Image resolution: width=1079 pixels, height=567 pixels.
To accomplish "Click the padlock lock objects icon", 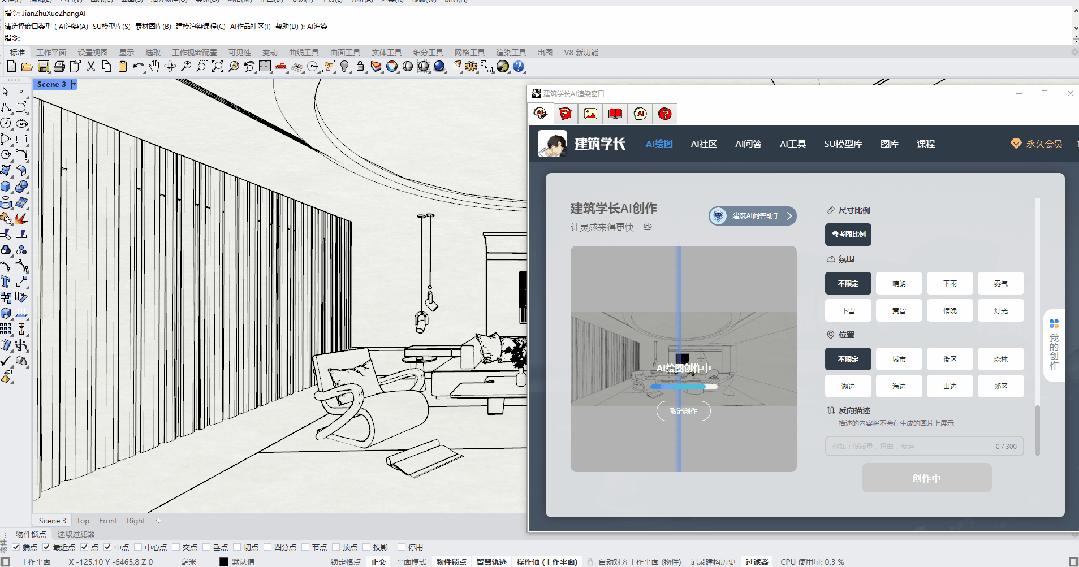I will 361,66.
